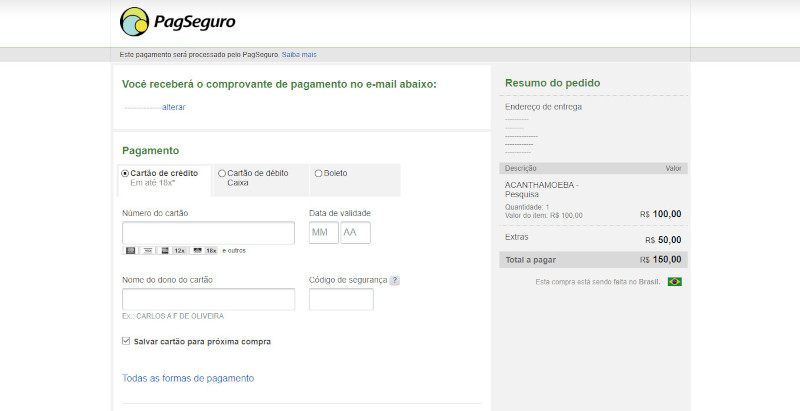The height and width of the screenshot is (411, 800).
Task: Focus the Nome do dono do cartão field
Action: 208,299
